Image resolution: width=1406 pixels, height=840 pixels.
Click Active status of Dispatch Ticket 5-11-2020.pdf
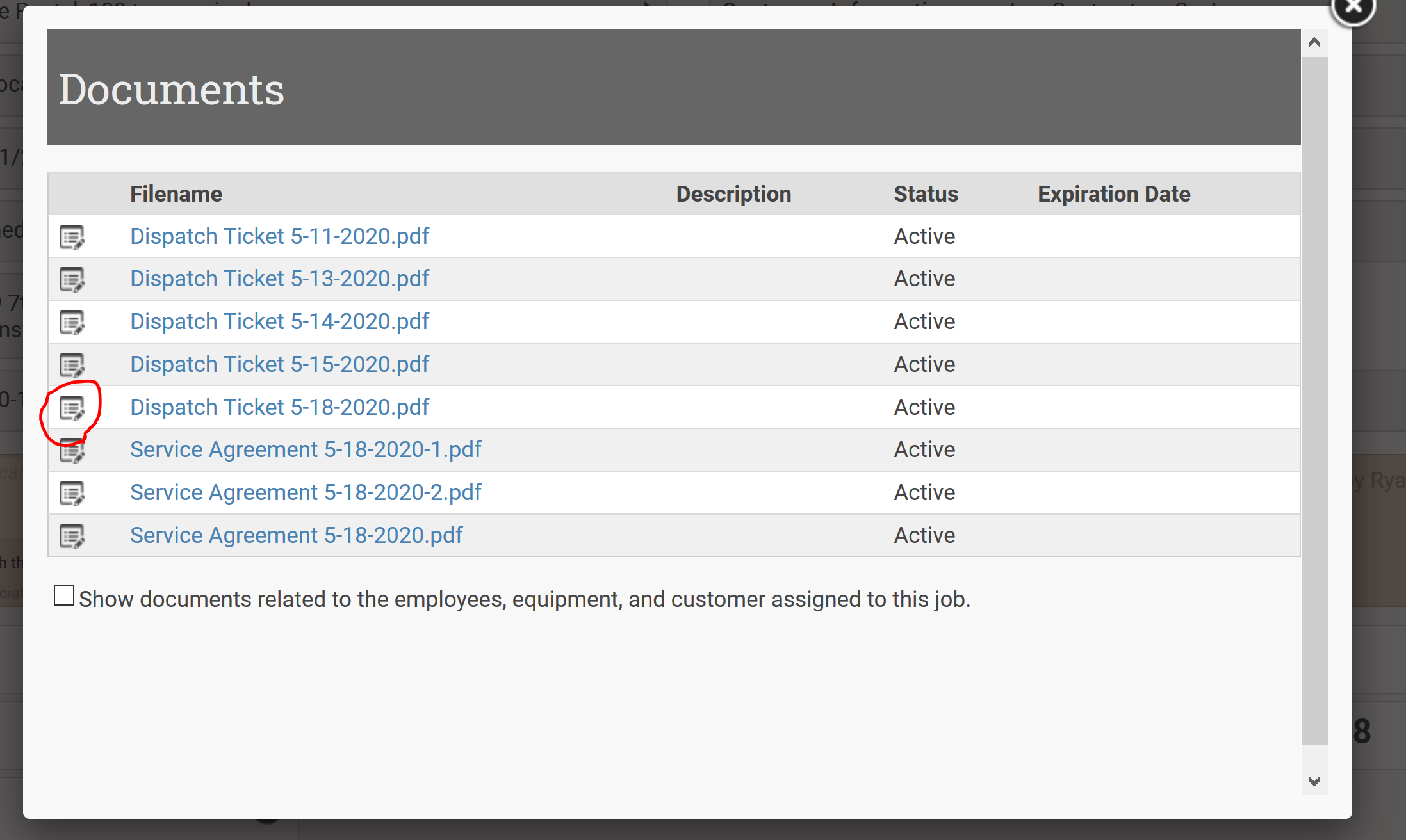(x=924, y=236)
